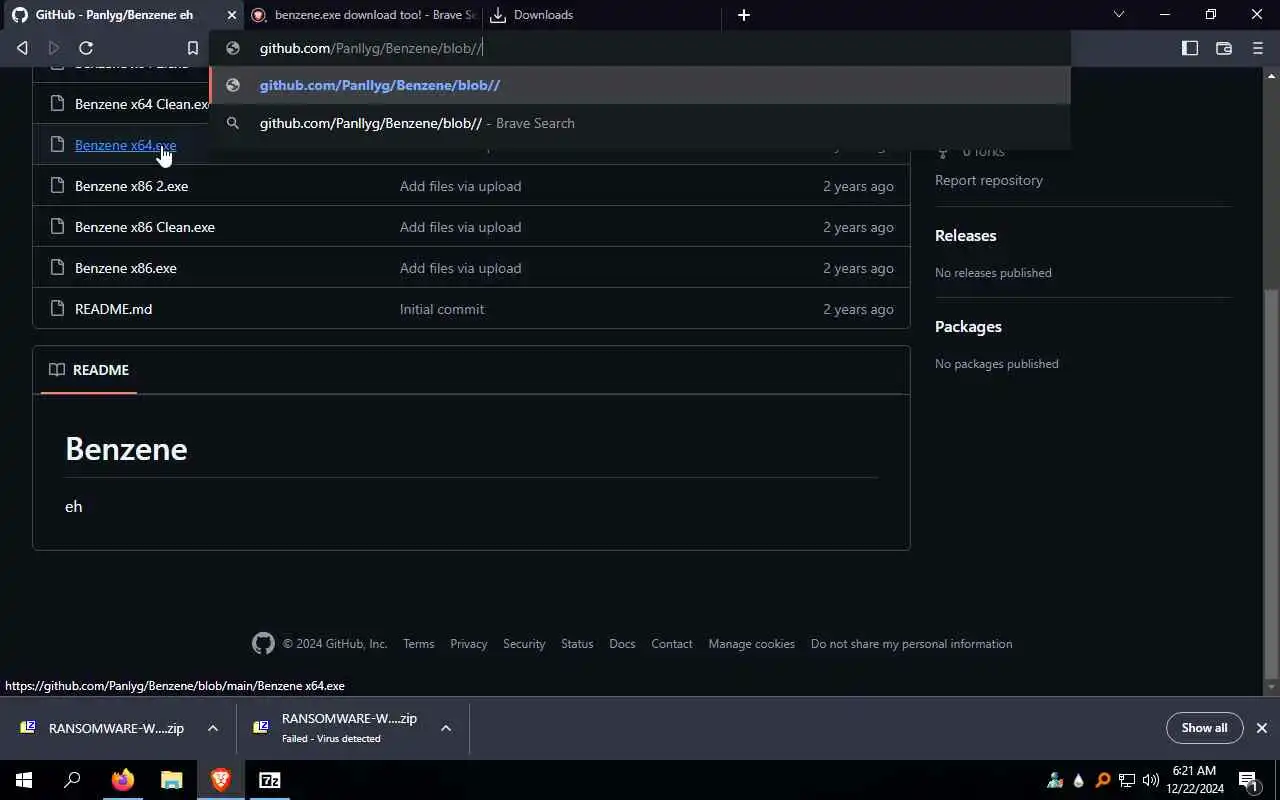1280x800 pixels.
Task: Click Do not share my personal information
Action: 912,644
